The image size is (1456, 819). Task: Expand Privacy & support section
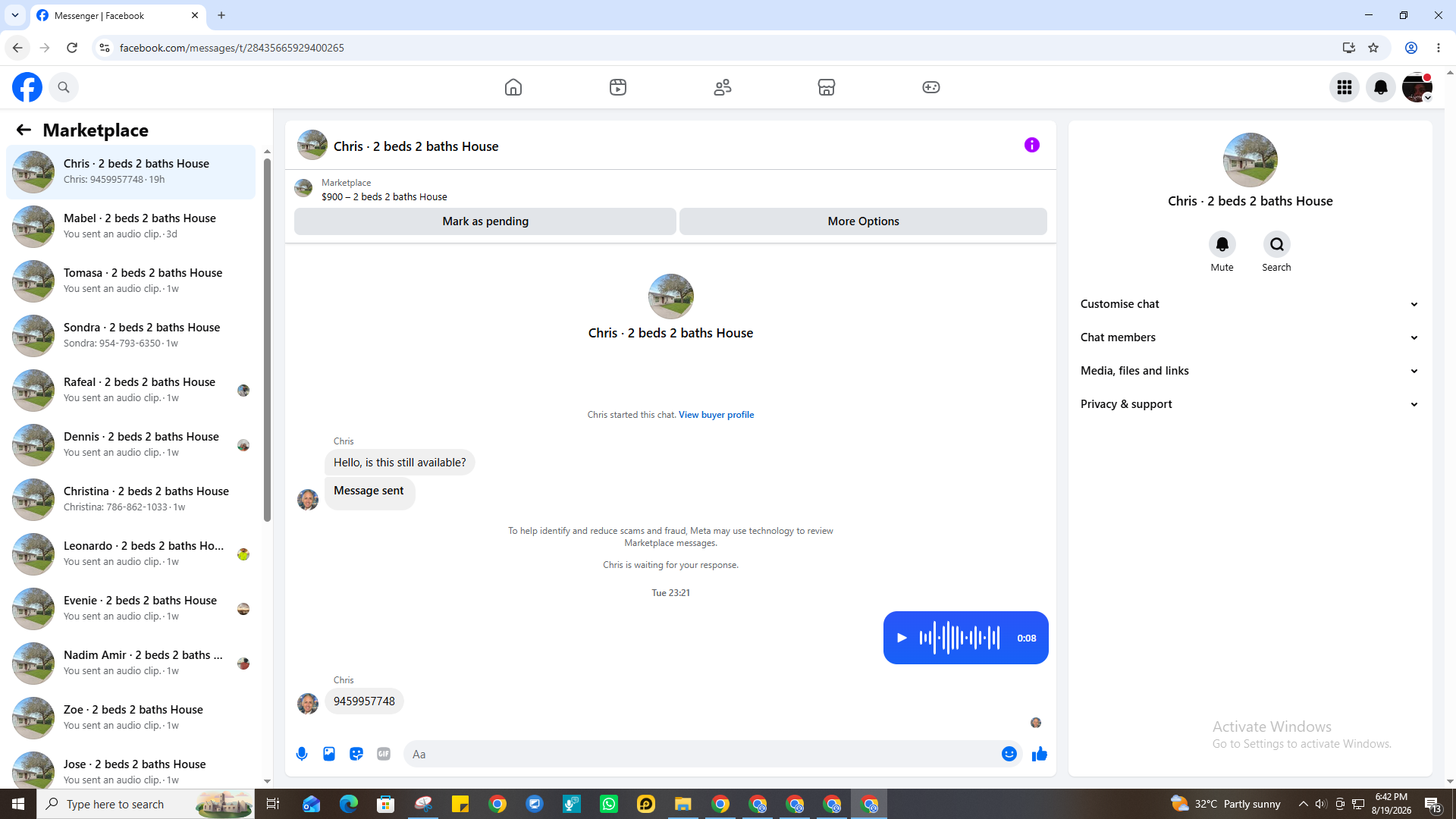(1250, 404)
